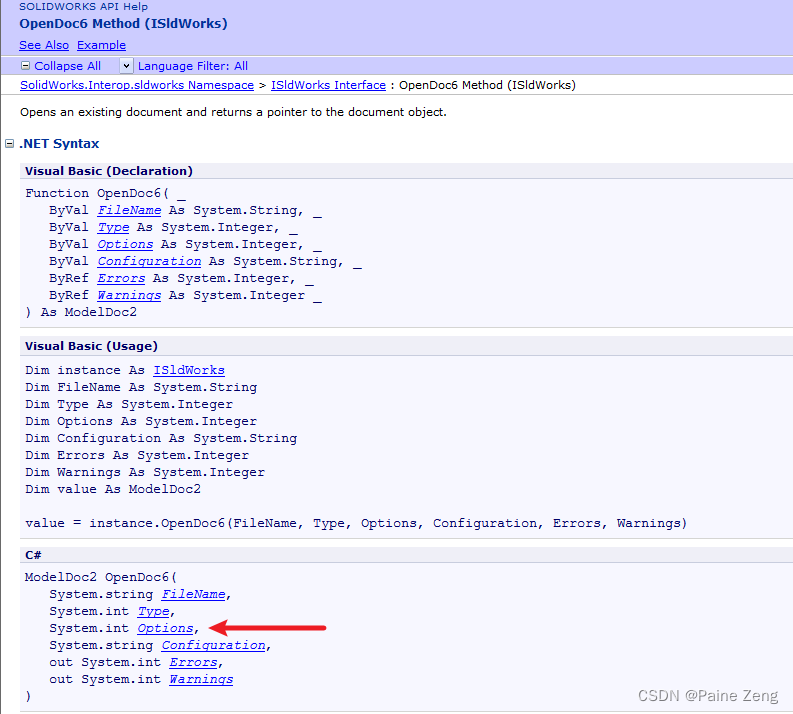Open Warnings link in C# syntax
The width and height of the screenshot is (793, 714).
click(x=201, y=680)
